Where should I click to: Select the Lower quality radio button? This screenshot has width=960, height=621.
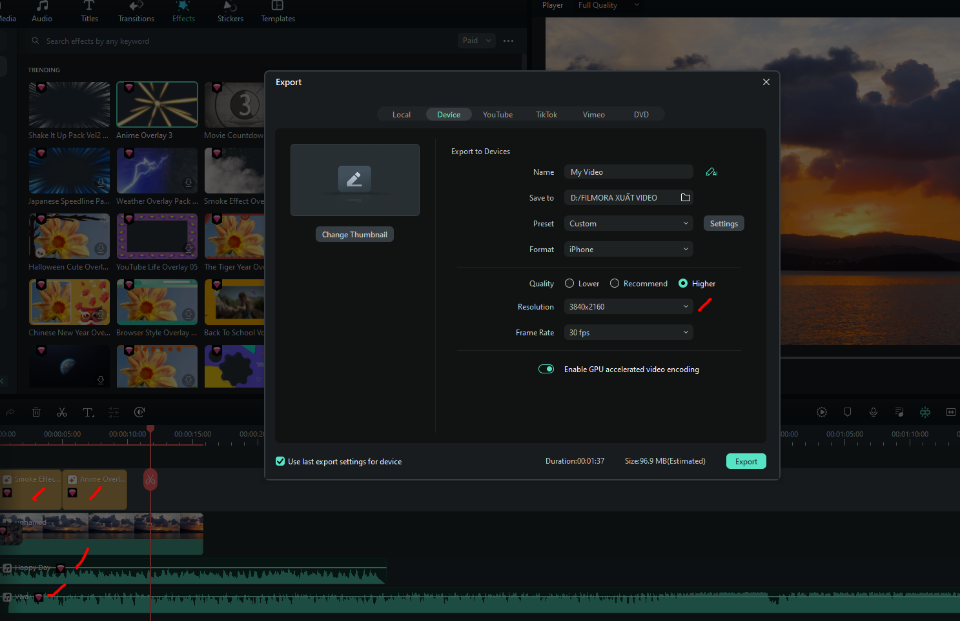click(x=570, y=284)
